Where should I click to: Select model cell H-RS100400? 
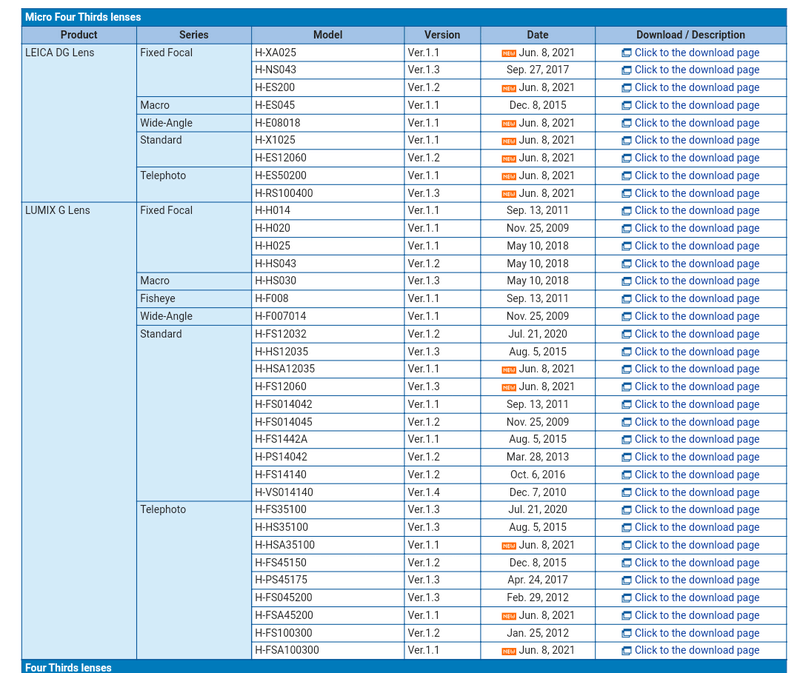click(x=328, y=193)
